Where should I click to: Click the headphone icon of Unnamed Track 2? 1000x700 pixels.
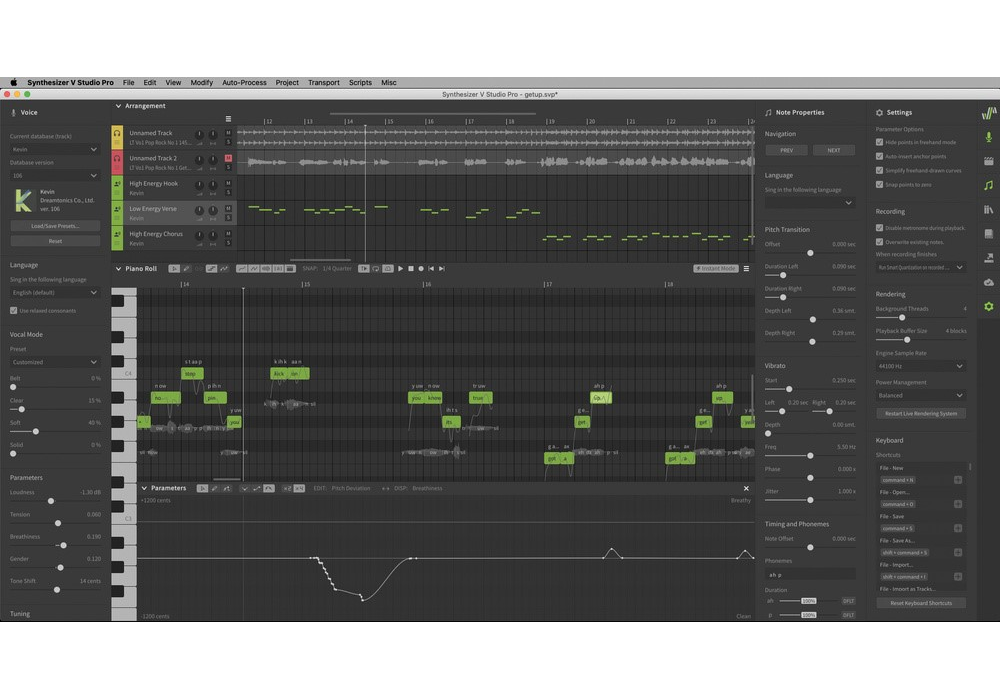pos(117,158)
